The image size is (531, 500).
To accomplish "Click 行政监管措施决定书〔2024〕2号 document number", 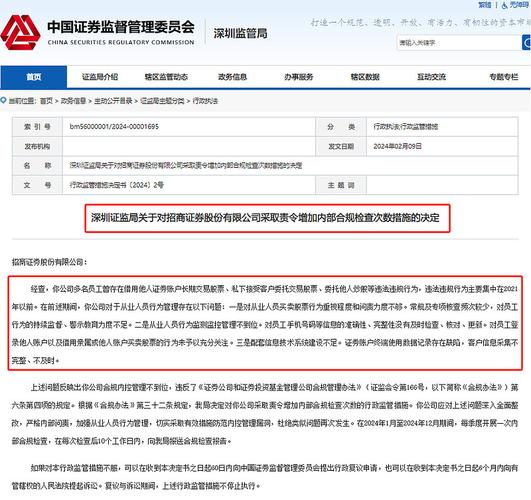I will [x=116, y=185].
